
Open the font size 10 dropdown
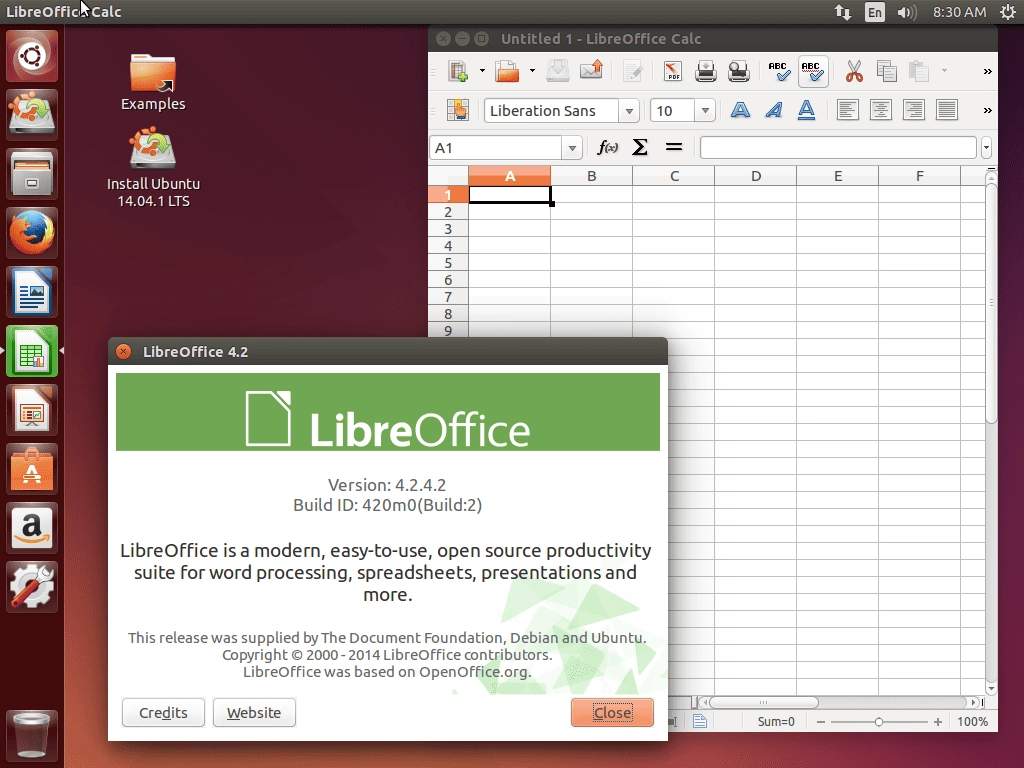[x=705, y=111]
